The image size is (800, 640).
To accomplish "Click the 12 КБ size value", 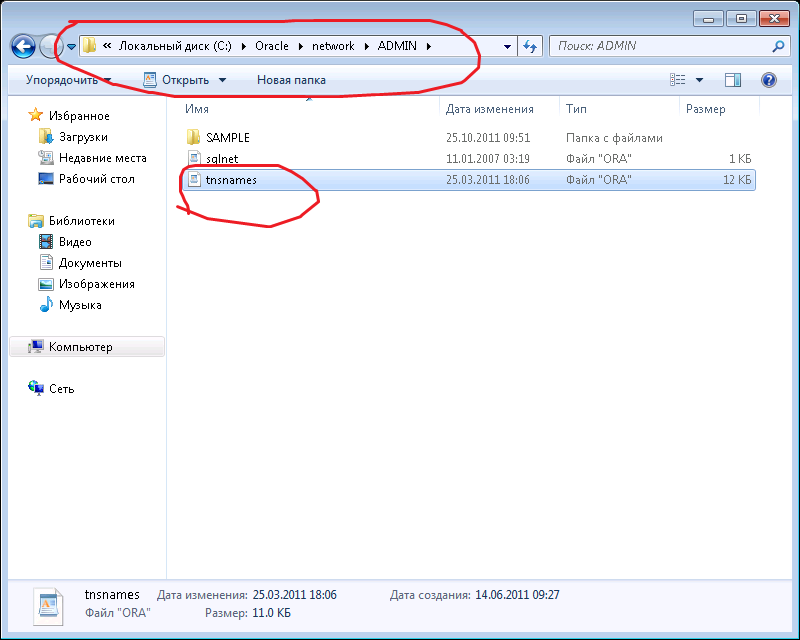I will 737,180.
